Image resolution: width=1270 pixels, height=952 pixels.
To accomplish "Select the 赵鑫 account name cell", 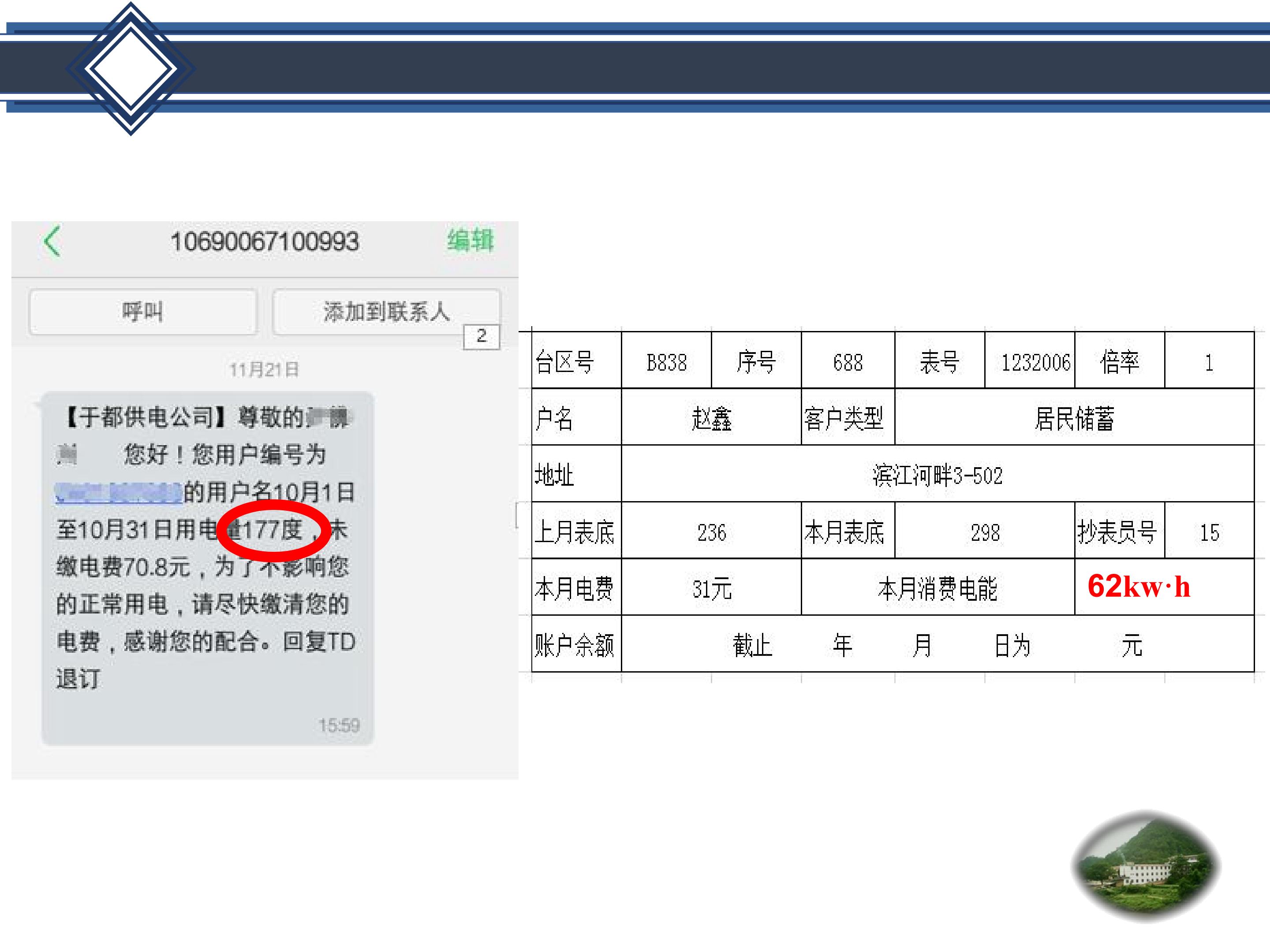I will click(x=711, y=417).
